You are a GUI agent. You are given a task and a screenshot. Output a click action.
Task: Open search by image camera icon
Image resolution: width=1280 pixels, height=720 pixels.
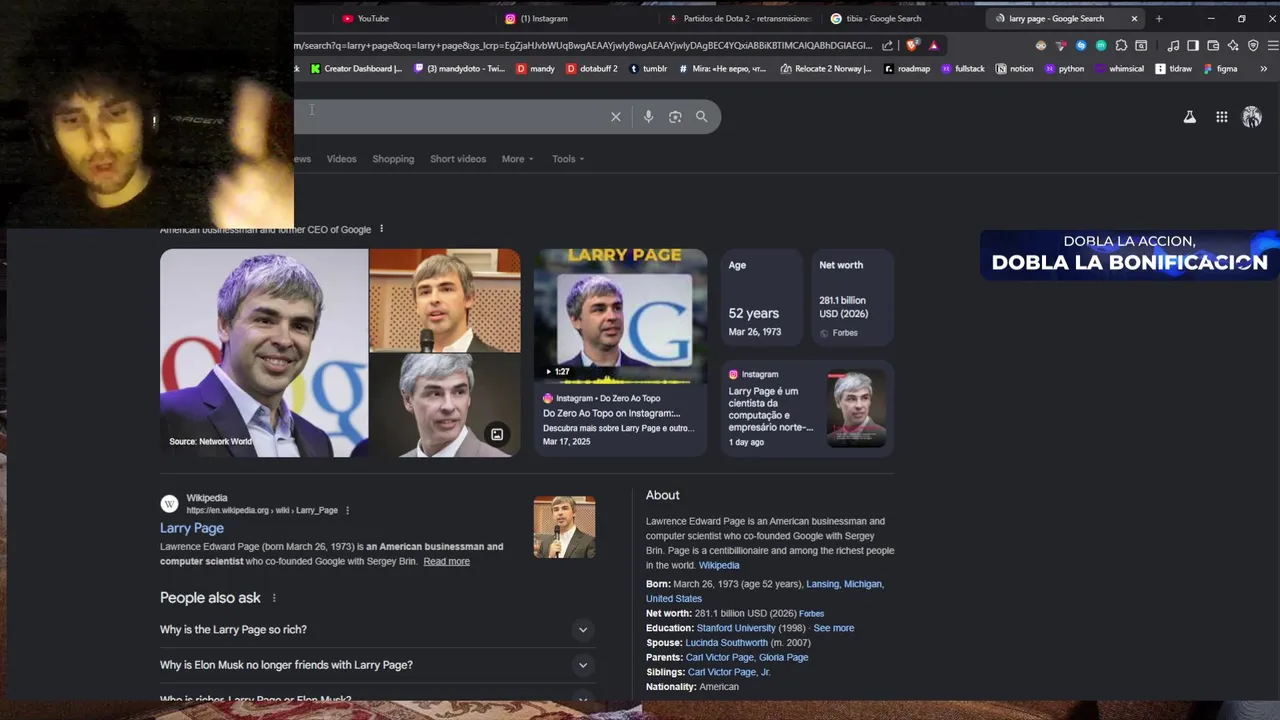point(675,117)
